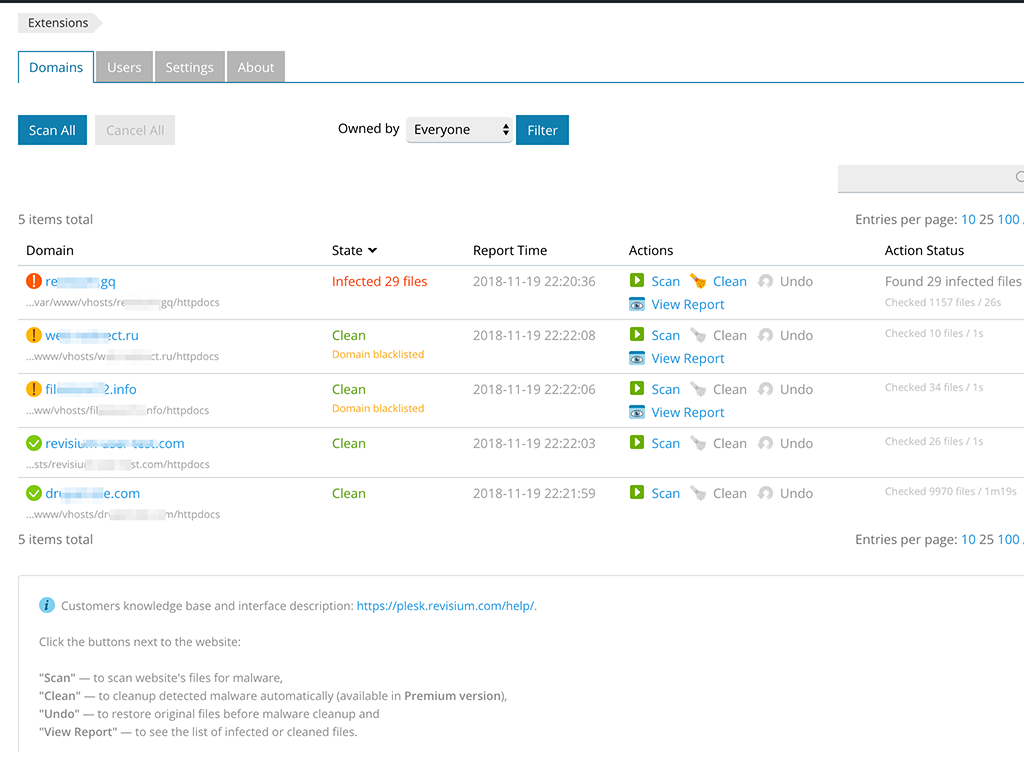Click the View Report eye icon, first row
This screenshot has height=768, width=1024.
637,304
